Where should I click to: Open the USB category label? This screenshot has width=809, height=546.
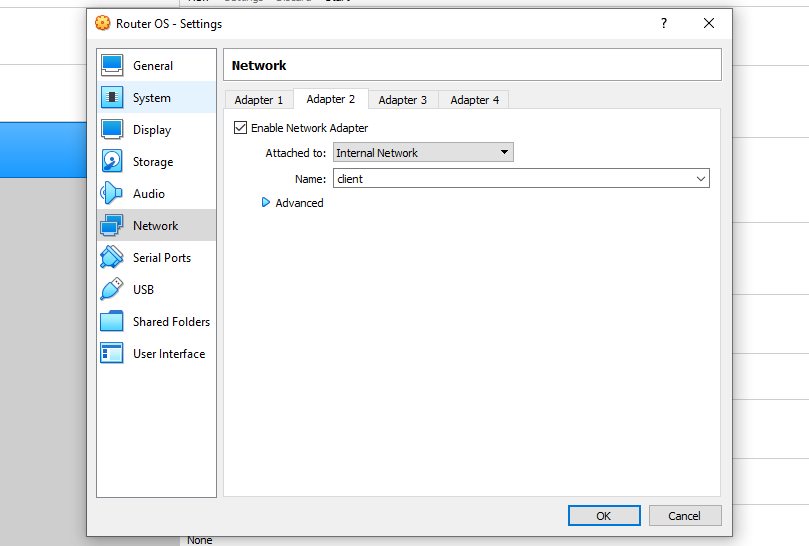tap(143, 290)
